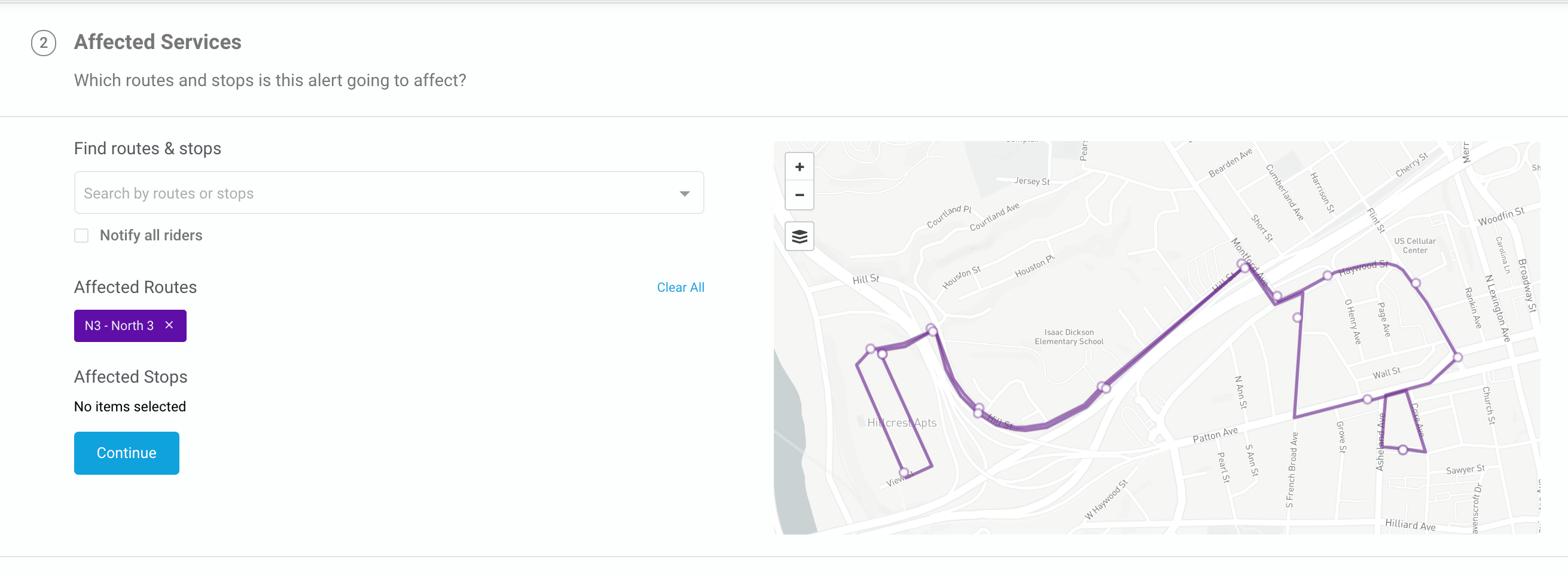Image resolution: width=1568 pixels, height=574 pixels.
Task: Continue to the next step
Action: (127, 453)
